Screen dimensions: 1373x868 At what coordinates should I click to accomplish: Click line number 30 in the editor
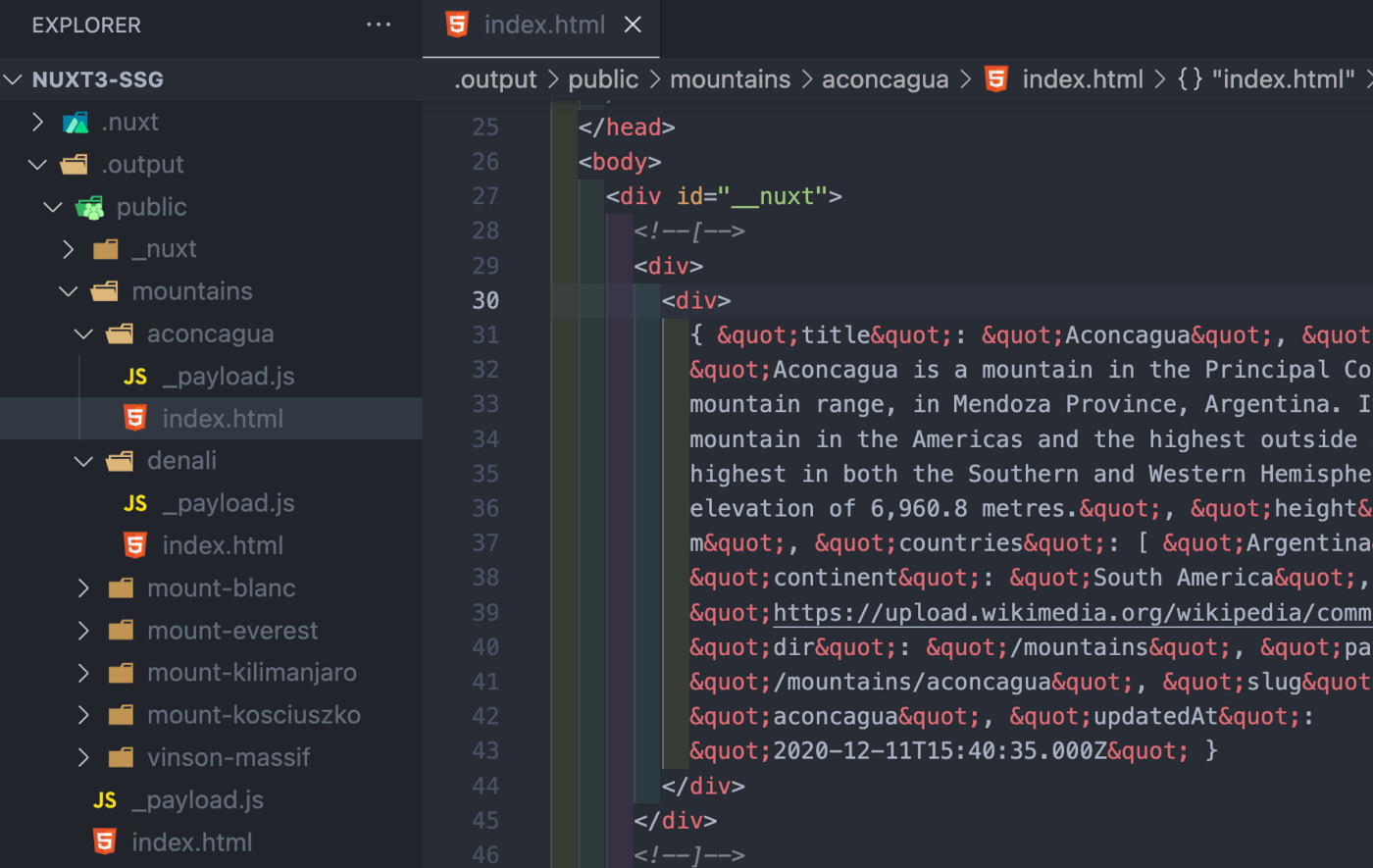pyautogui.click(x=485, y=300)
